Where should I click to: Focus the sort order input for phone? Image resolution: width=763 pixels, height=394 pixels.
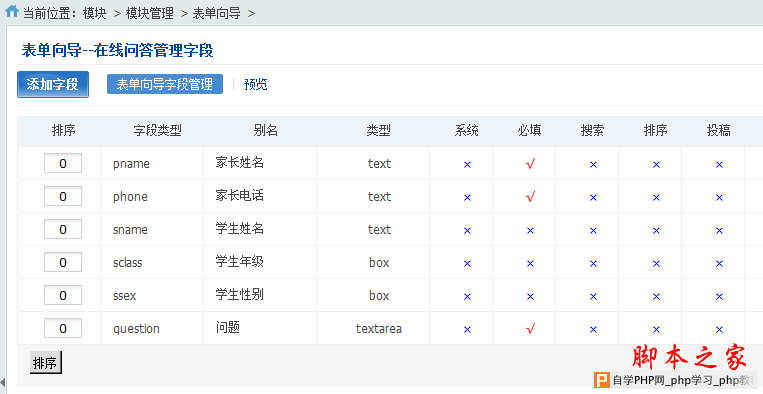click(x=63, y=197)
